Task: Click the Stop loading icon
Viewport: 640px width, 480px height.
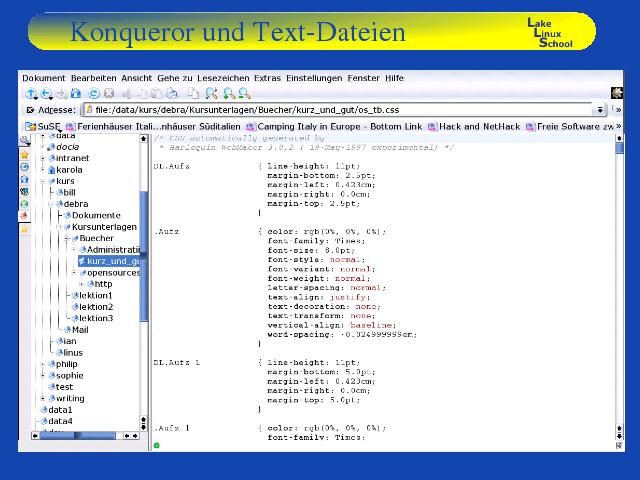Action: [x=109, y=93]
